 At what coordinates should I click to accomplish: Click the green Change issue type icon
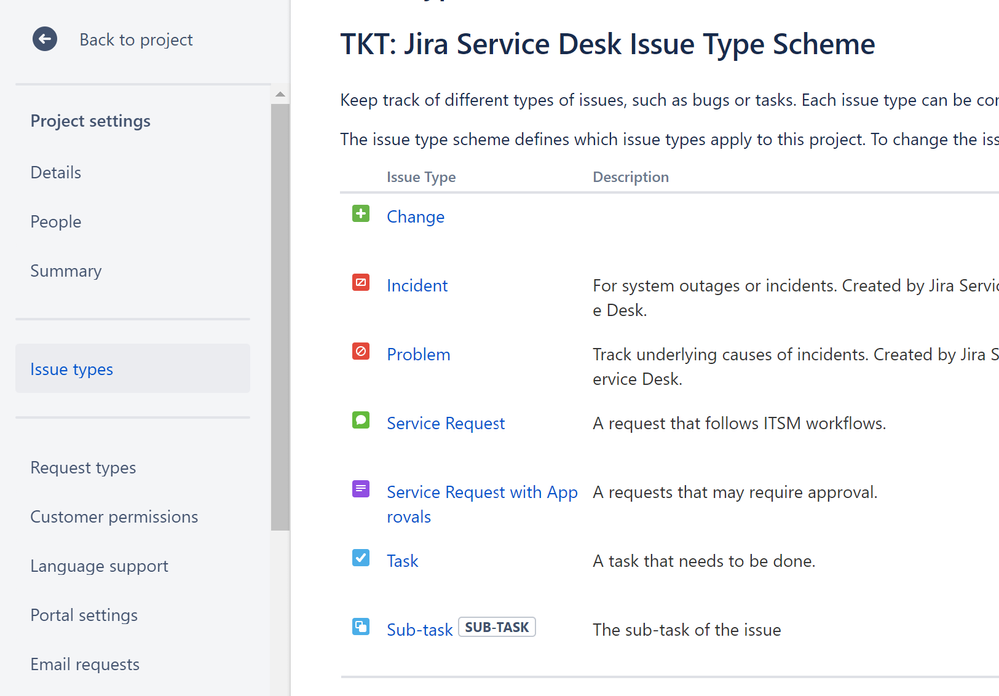361,214
